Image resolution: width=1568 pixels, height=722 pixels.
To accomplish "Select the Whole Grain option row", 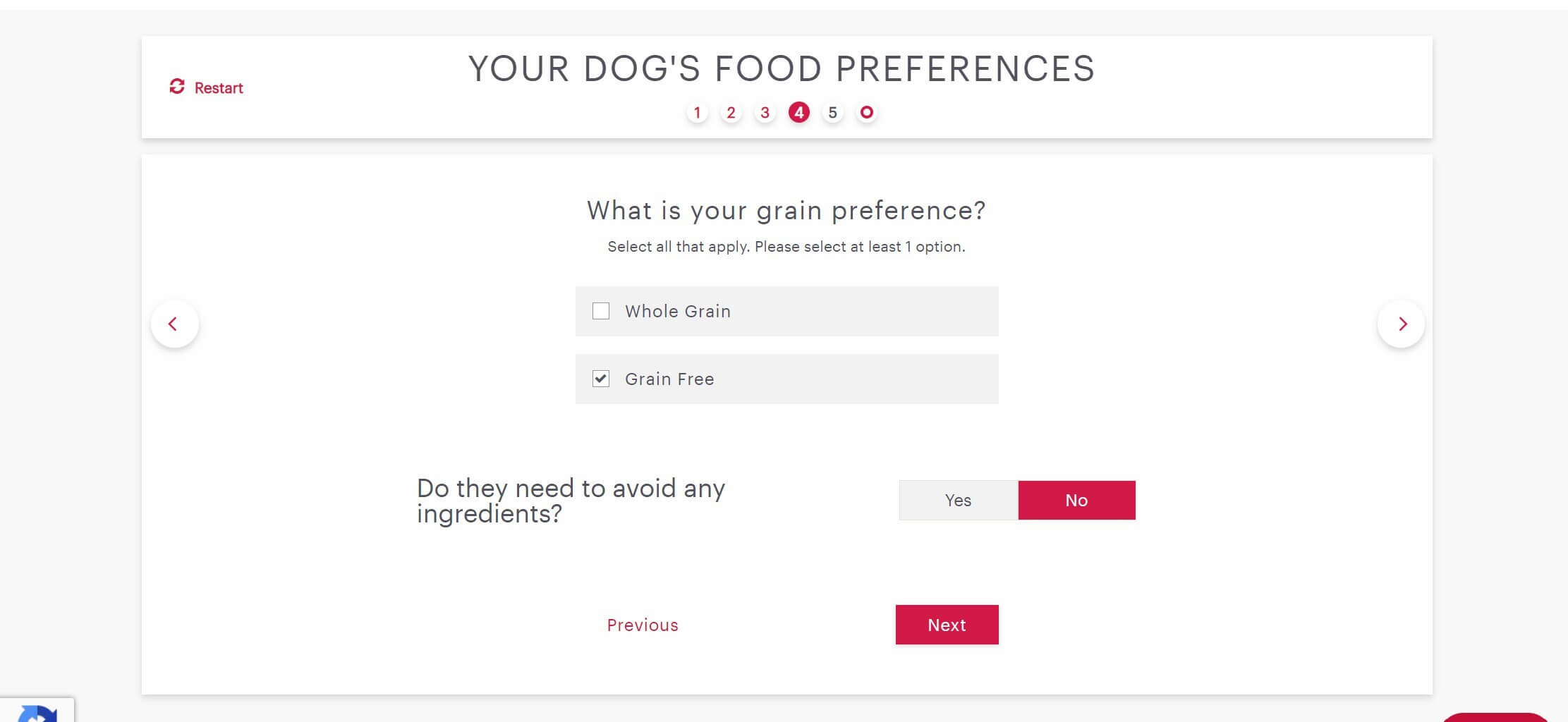I will coord(786,311).
